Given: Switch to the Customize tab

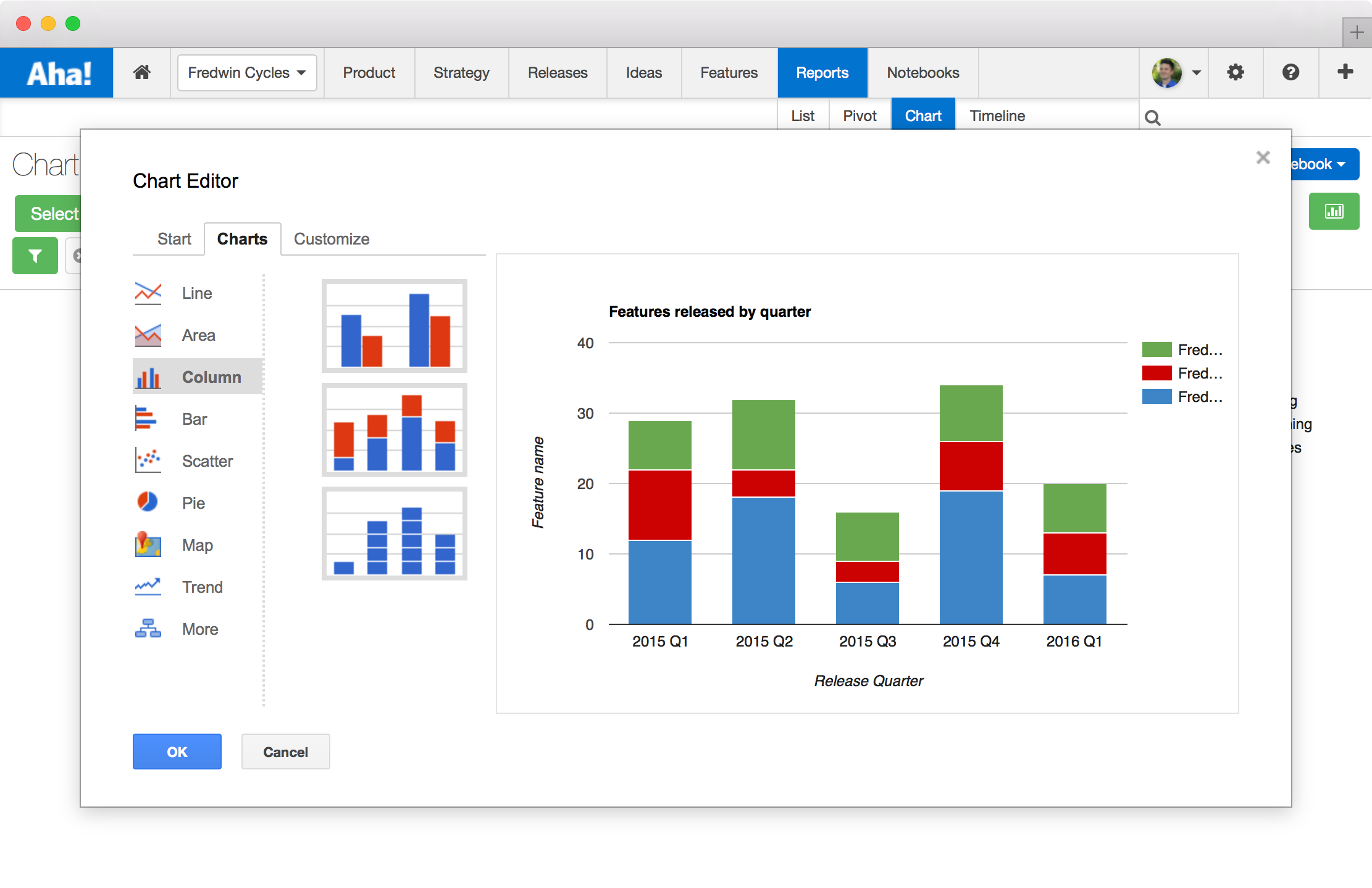Looking at the screenshot, I should pyautogui.click(x=332, y=239).
